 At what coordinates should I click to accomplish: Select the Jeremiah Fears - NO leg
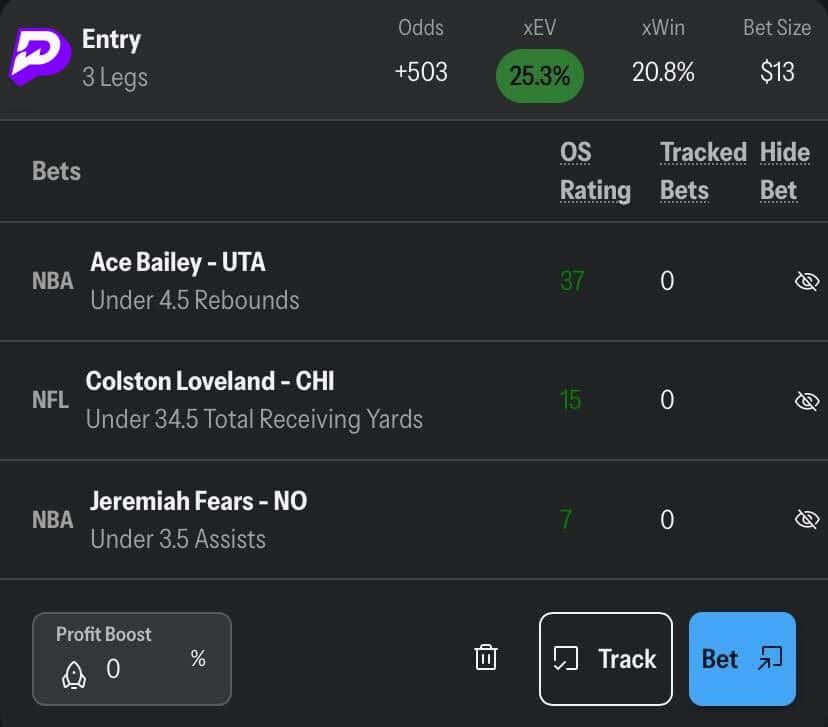tap(198, 501)
